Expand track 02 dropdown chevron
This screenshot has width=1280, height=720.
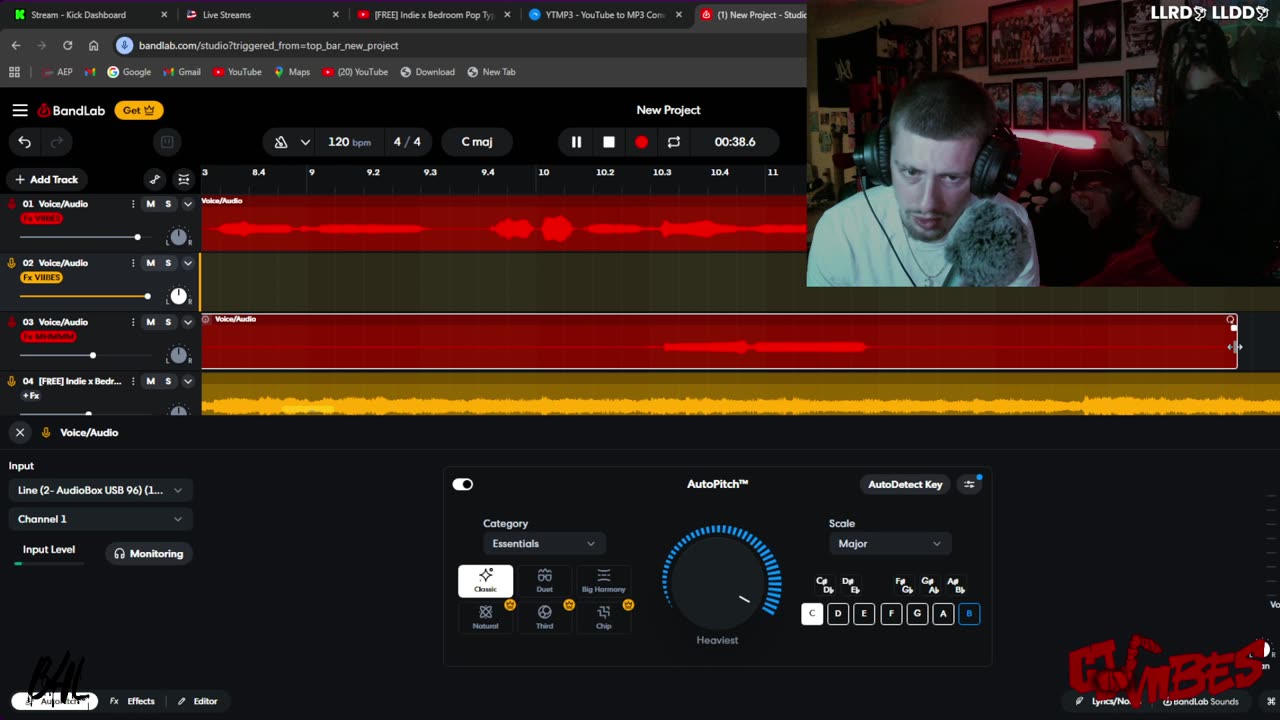click(x=187, y=263)
